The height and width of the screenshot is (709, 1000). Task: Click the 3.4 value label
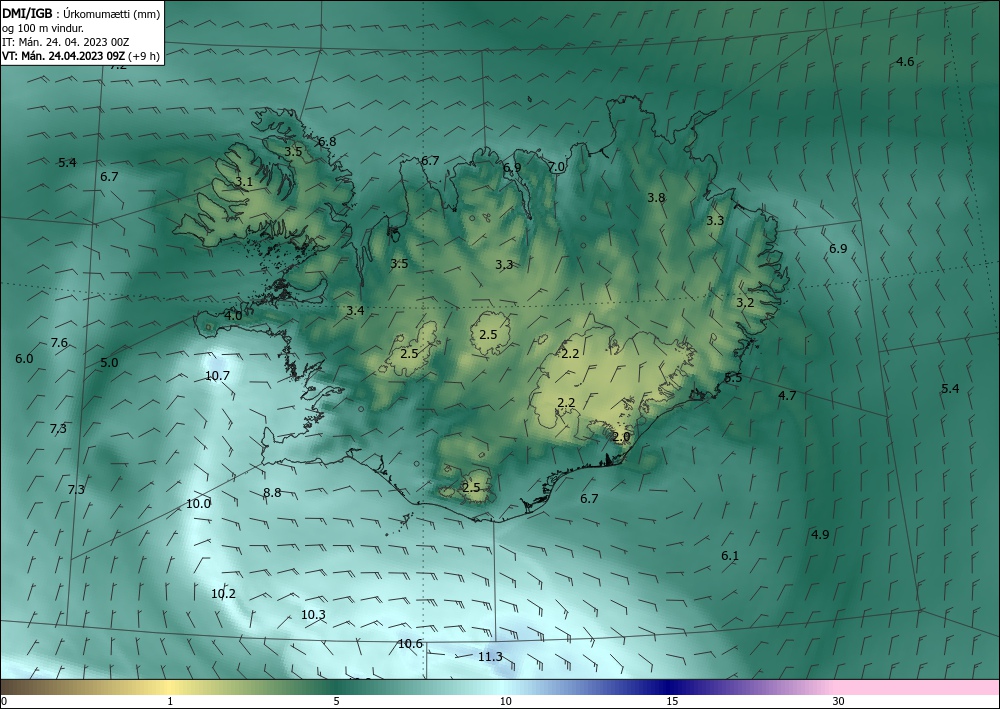click(355, 311)
